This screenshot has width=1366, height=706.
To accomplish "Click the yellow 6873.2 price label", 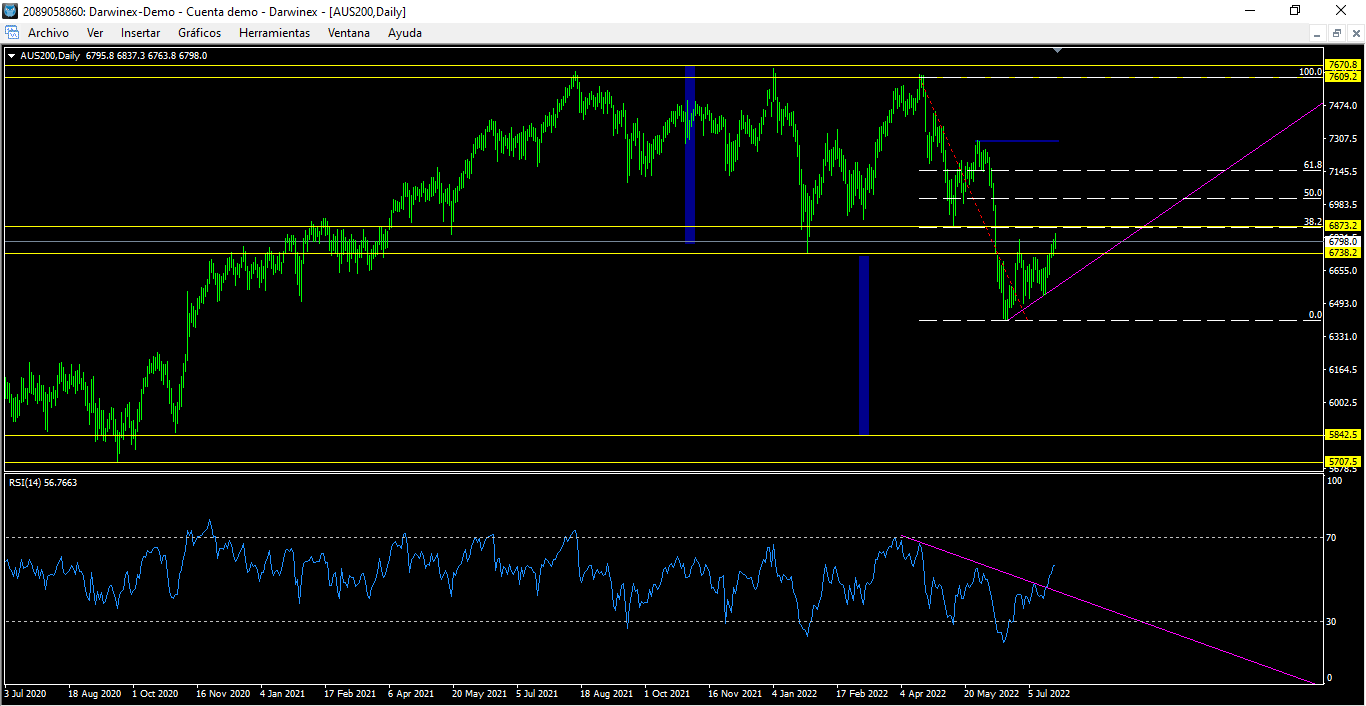I will (x=1341, y=227).
